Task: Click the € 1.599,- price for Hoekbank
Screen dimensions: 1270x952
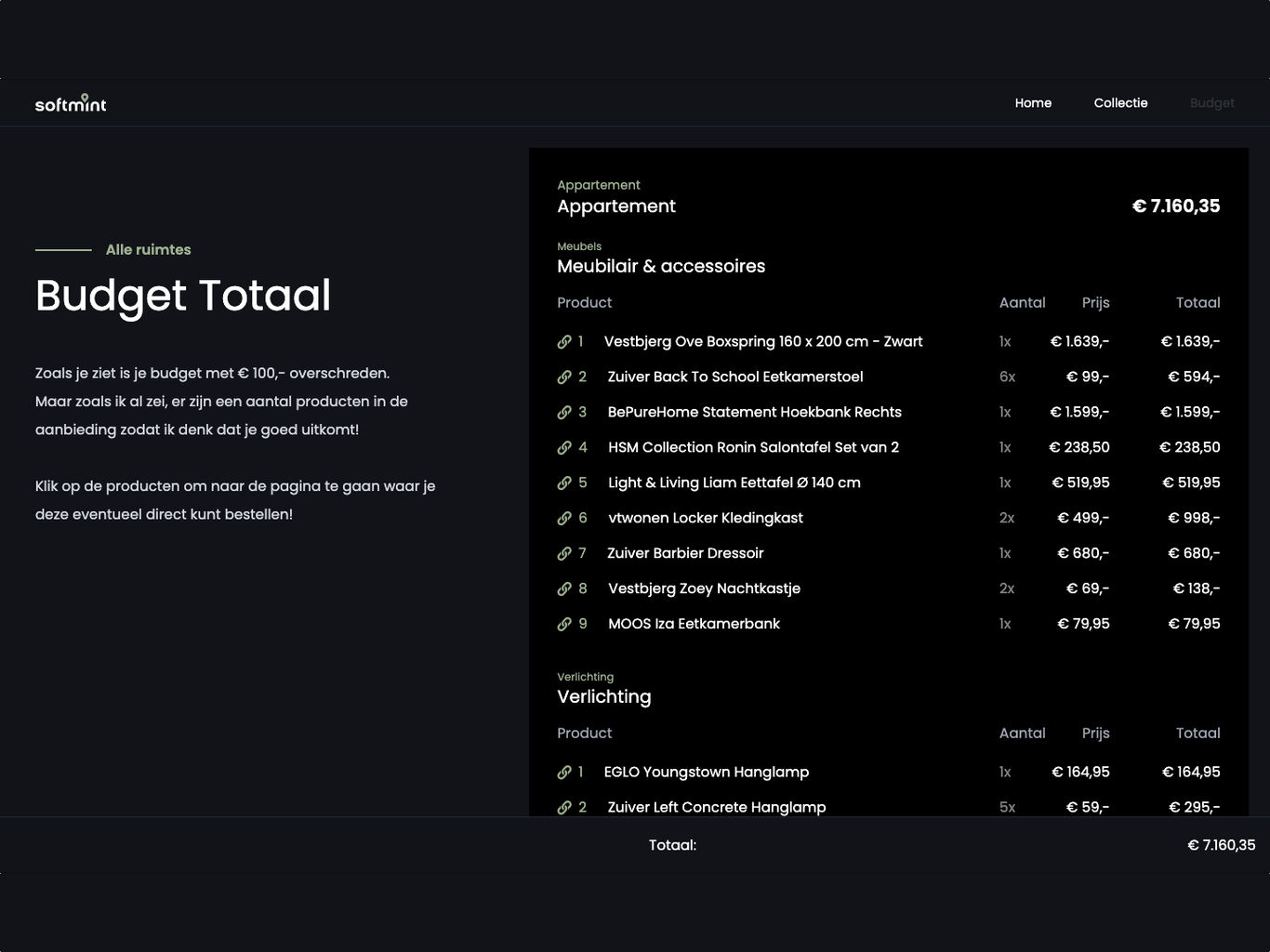Action: coord(1079,412)
